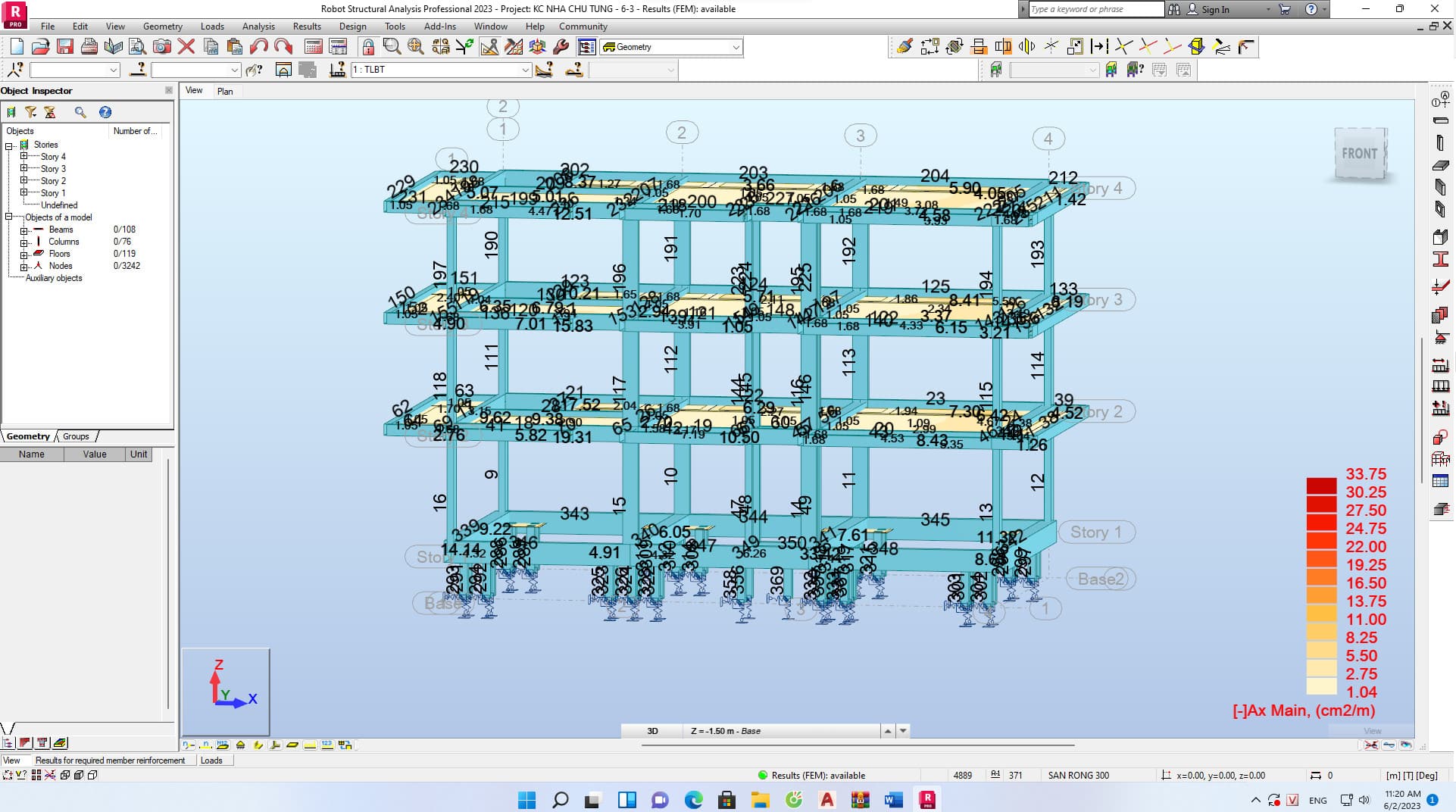This screenshot has height=812, width=1456.
Task: Open the Analysis menu
Action: coord(258,27)
